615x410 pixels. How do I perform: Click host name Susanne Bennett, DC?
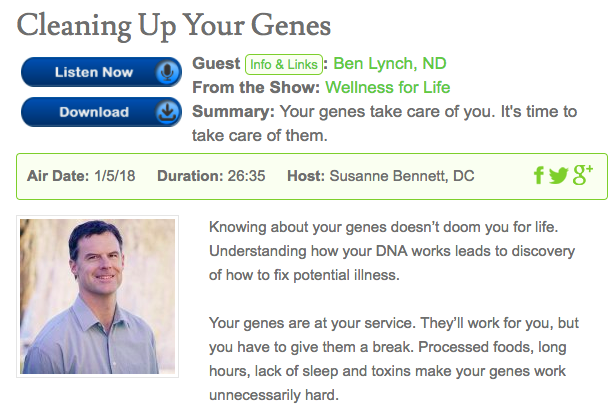[x=402, y=176]
